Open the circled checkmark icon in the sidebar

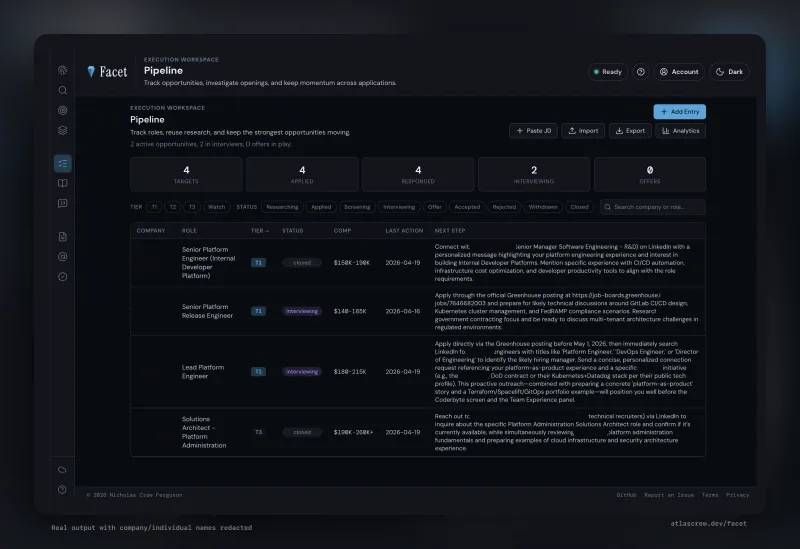[62, 277]
